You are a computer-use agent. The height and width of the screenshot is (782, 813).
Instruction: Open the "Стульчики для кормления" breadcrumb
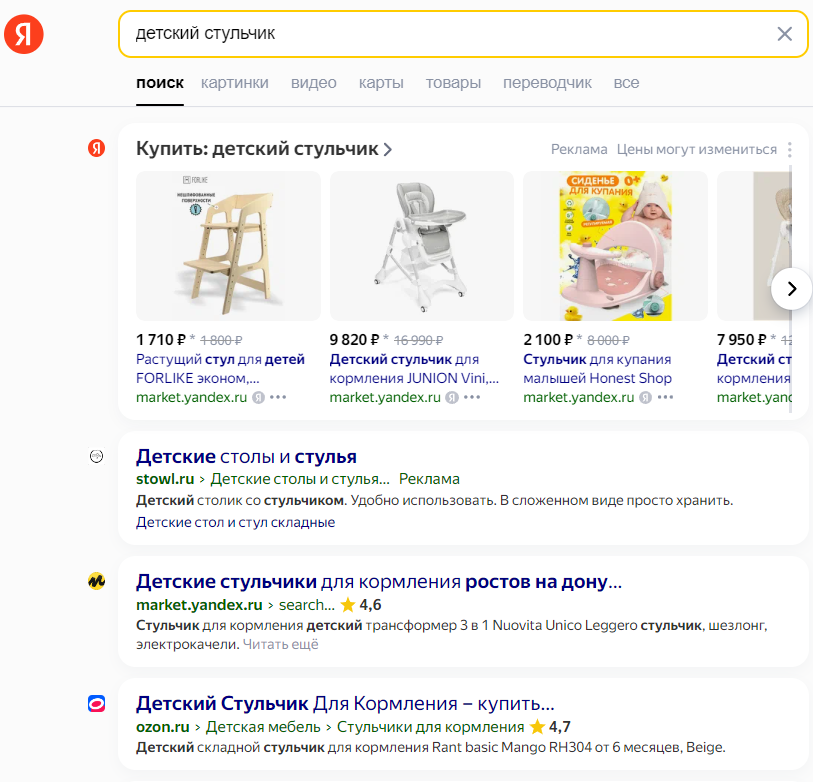[430, 727]
